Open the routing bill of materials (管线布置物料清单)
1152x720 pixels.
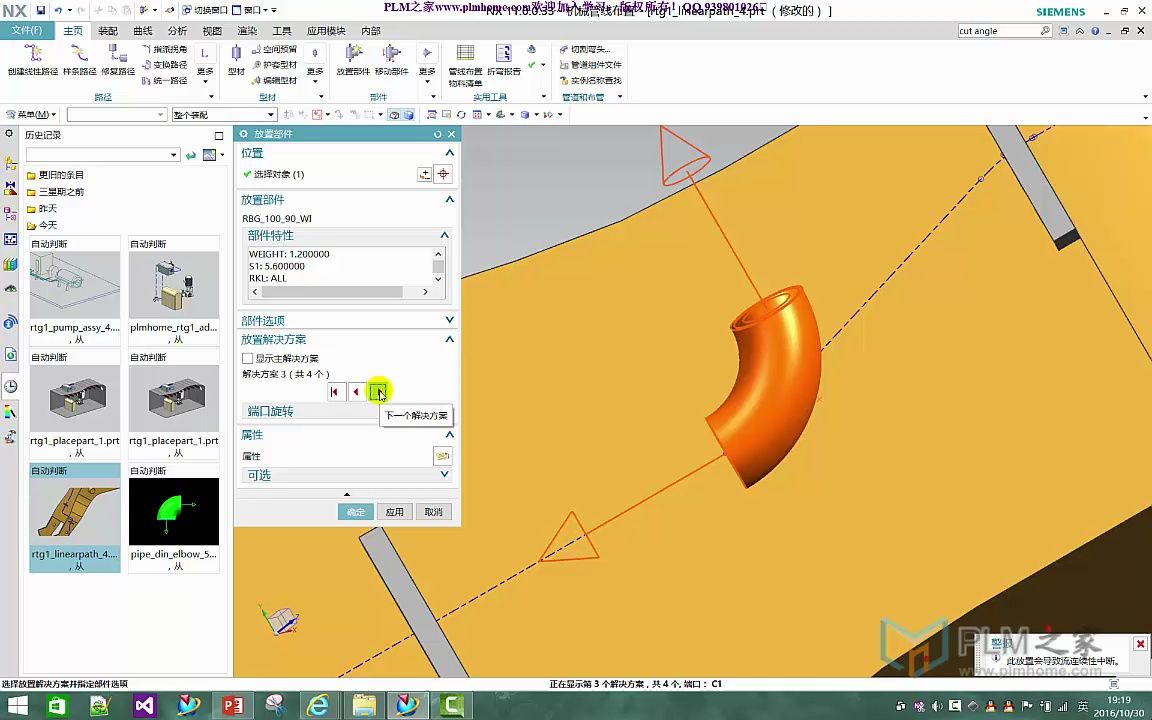465,65
